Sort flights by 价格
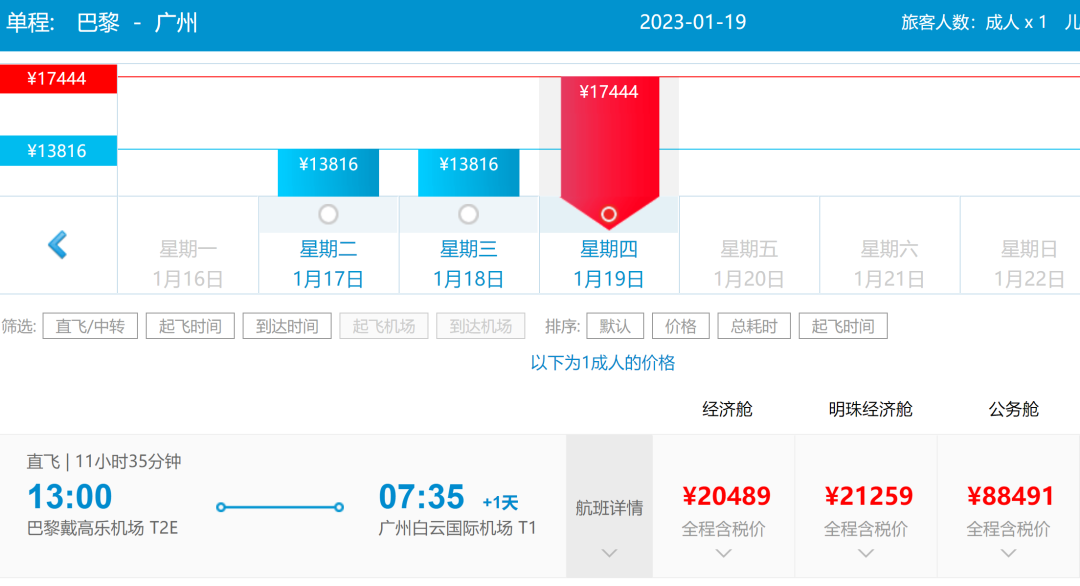1080x586 pixels. [681, 326]
